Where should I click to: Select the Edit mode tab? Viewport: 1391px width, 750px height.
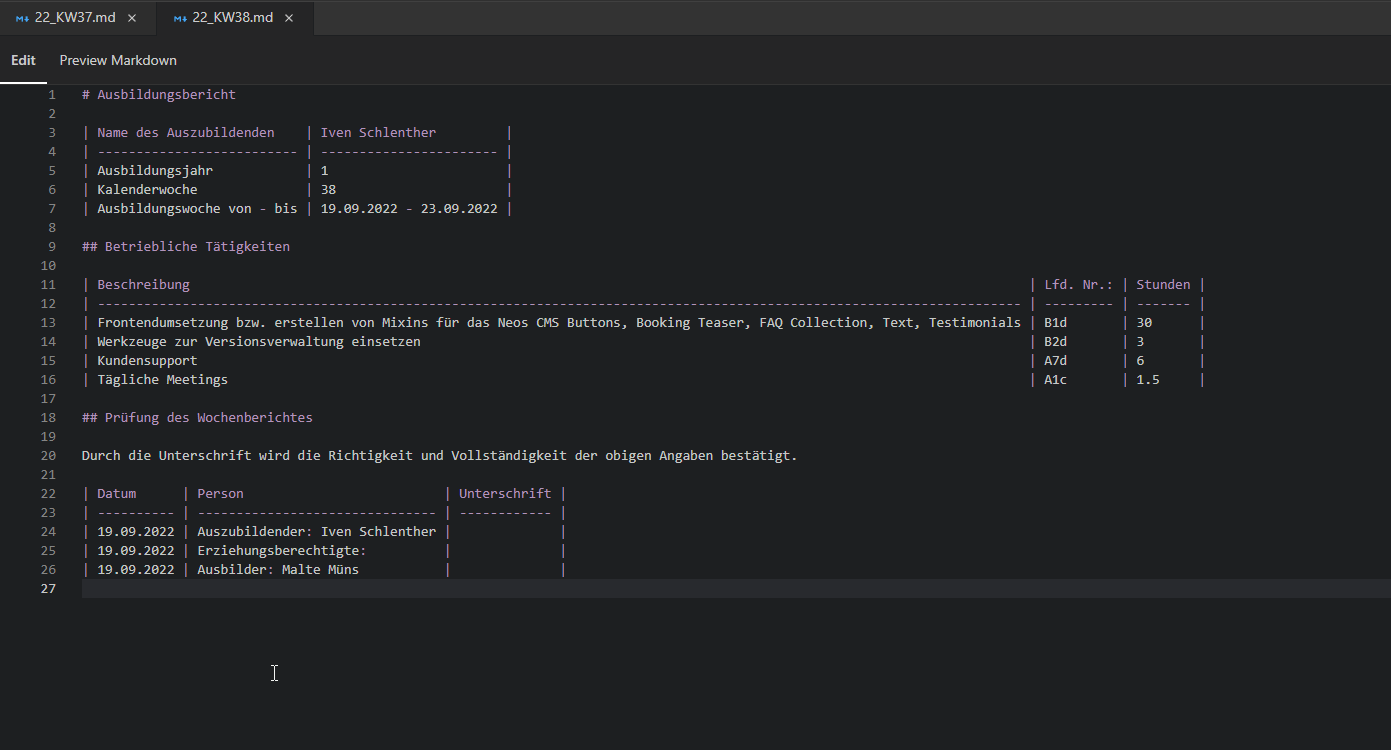click(23, 60)
